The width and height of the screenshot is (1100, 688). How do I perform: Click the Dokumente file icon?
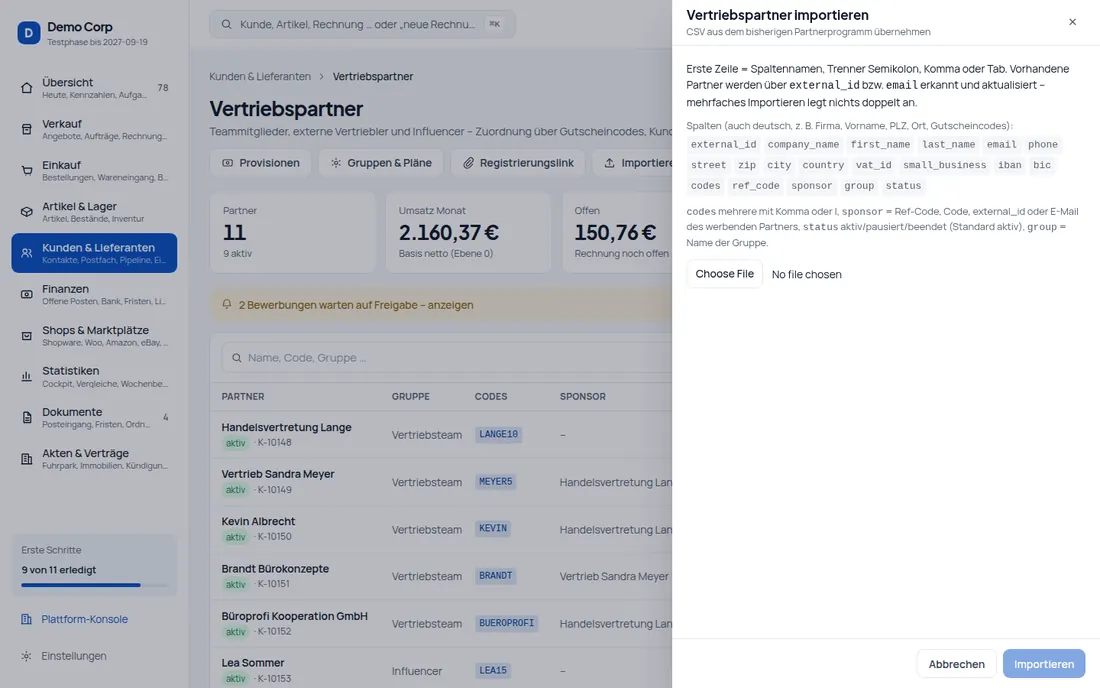27,418
